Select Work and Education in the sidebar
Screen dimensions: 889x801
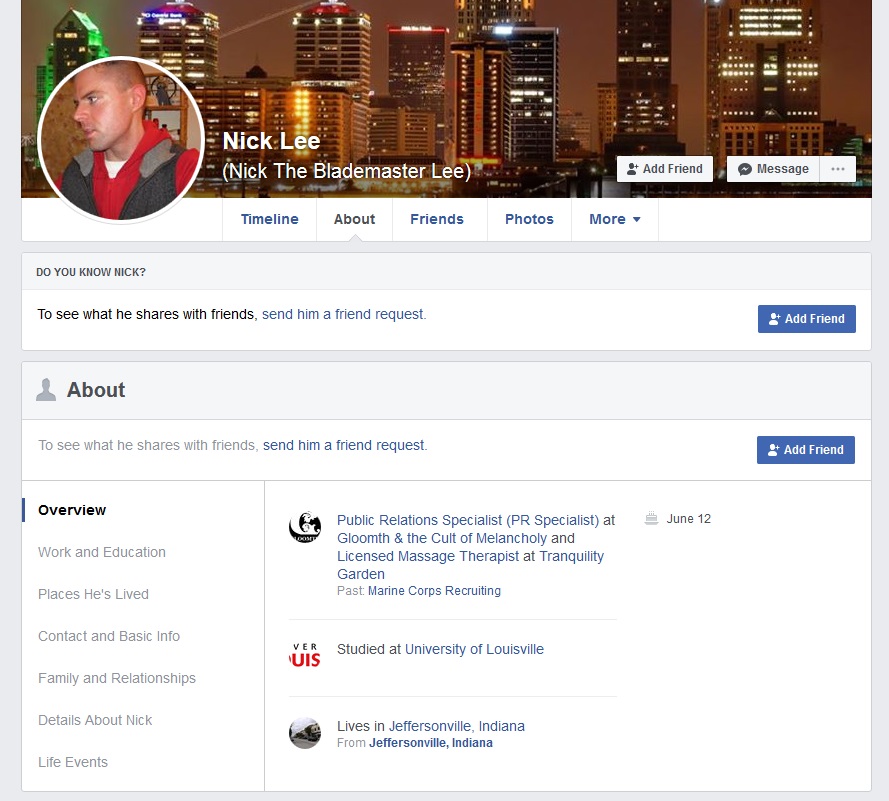pos(102,552)
